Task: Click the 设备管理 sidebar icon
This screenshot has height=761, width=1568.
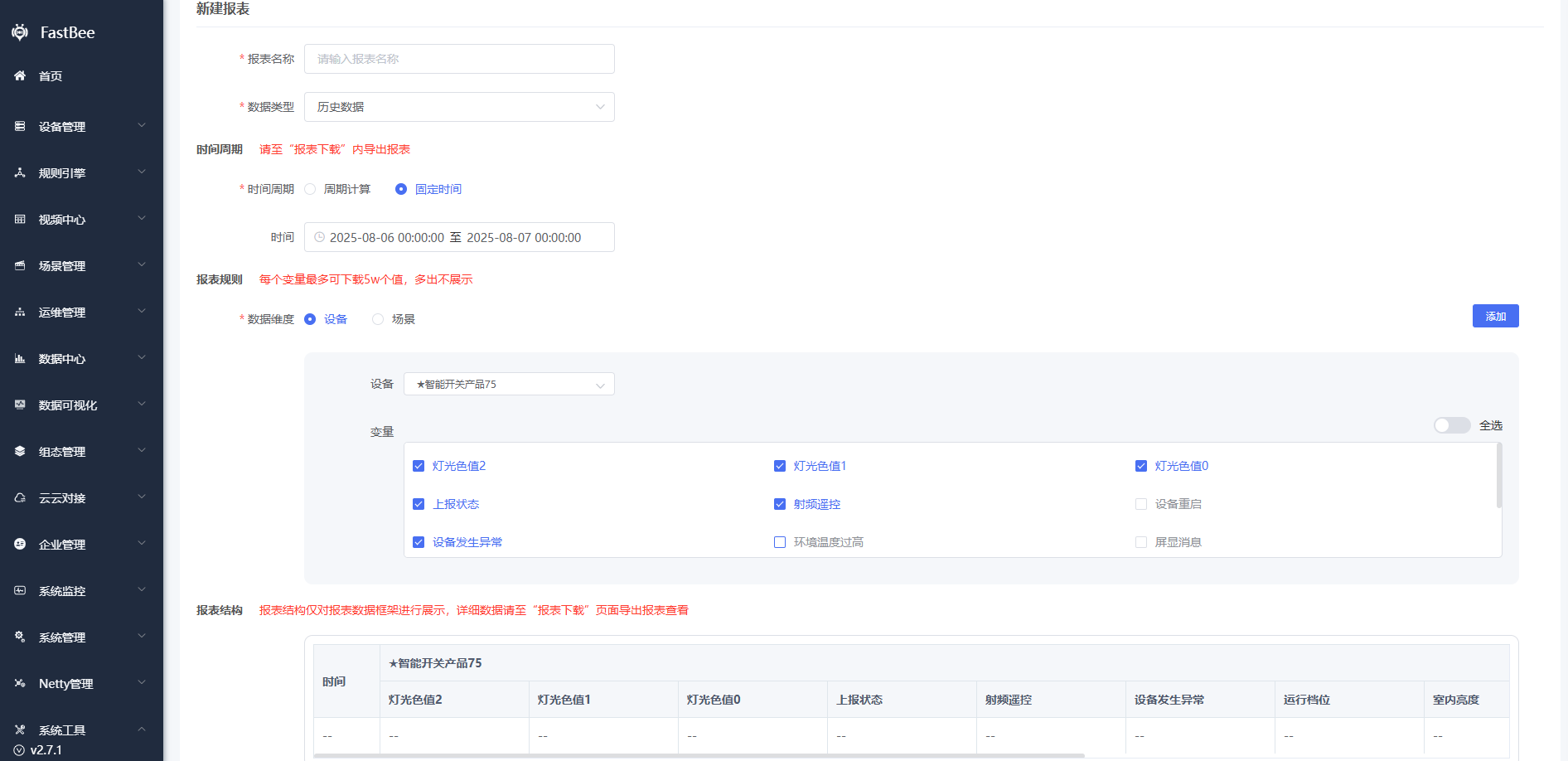Action: click(20, 126)
